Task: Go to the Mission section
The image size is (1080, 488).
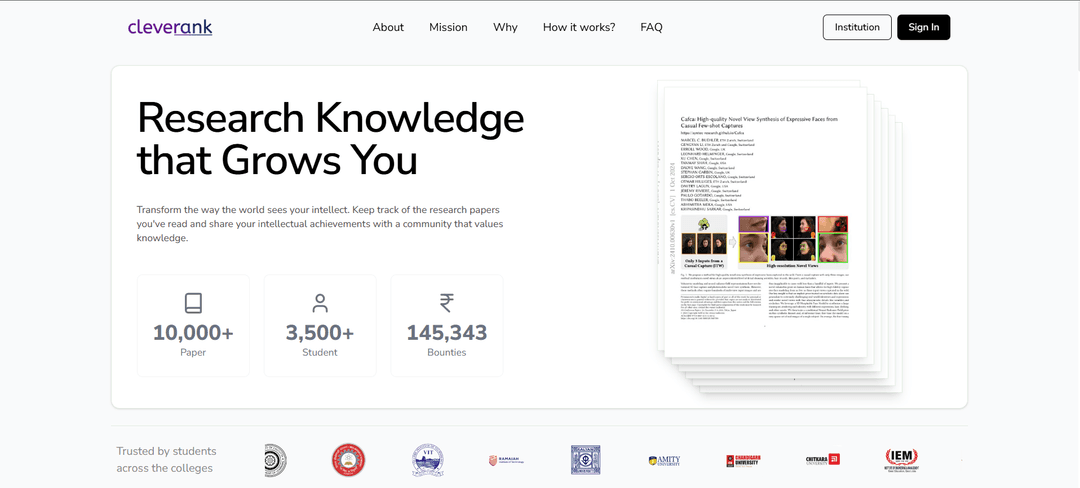Action: (x=448, y=28)
